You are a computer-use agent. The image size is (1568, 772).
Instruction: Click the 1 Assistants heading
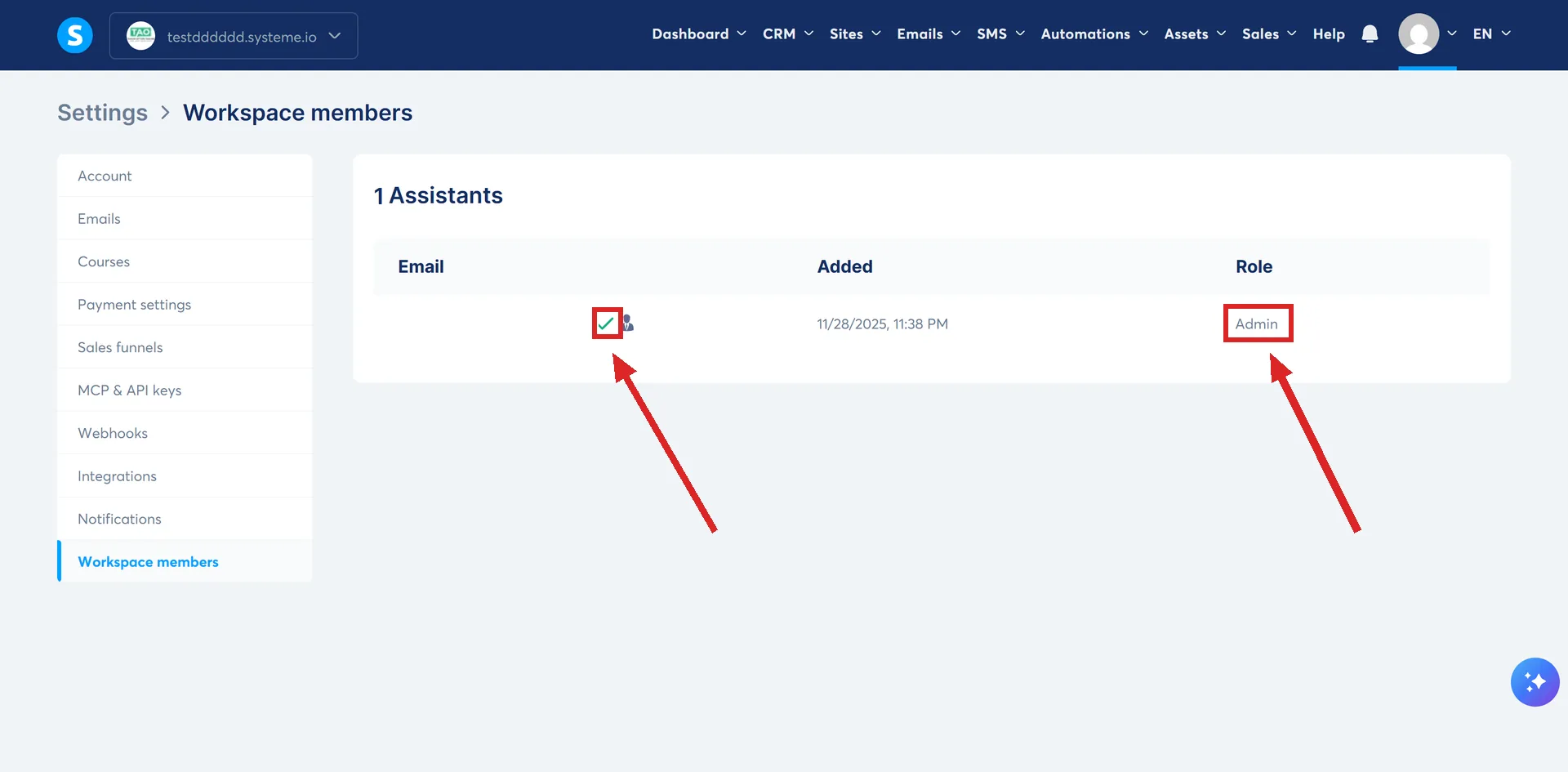click(x=438, y=195)
